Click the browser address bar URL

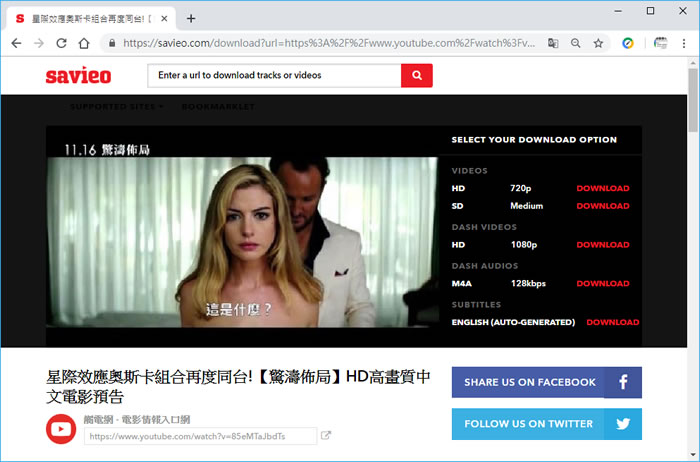329,43
